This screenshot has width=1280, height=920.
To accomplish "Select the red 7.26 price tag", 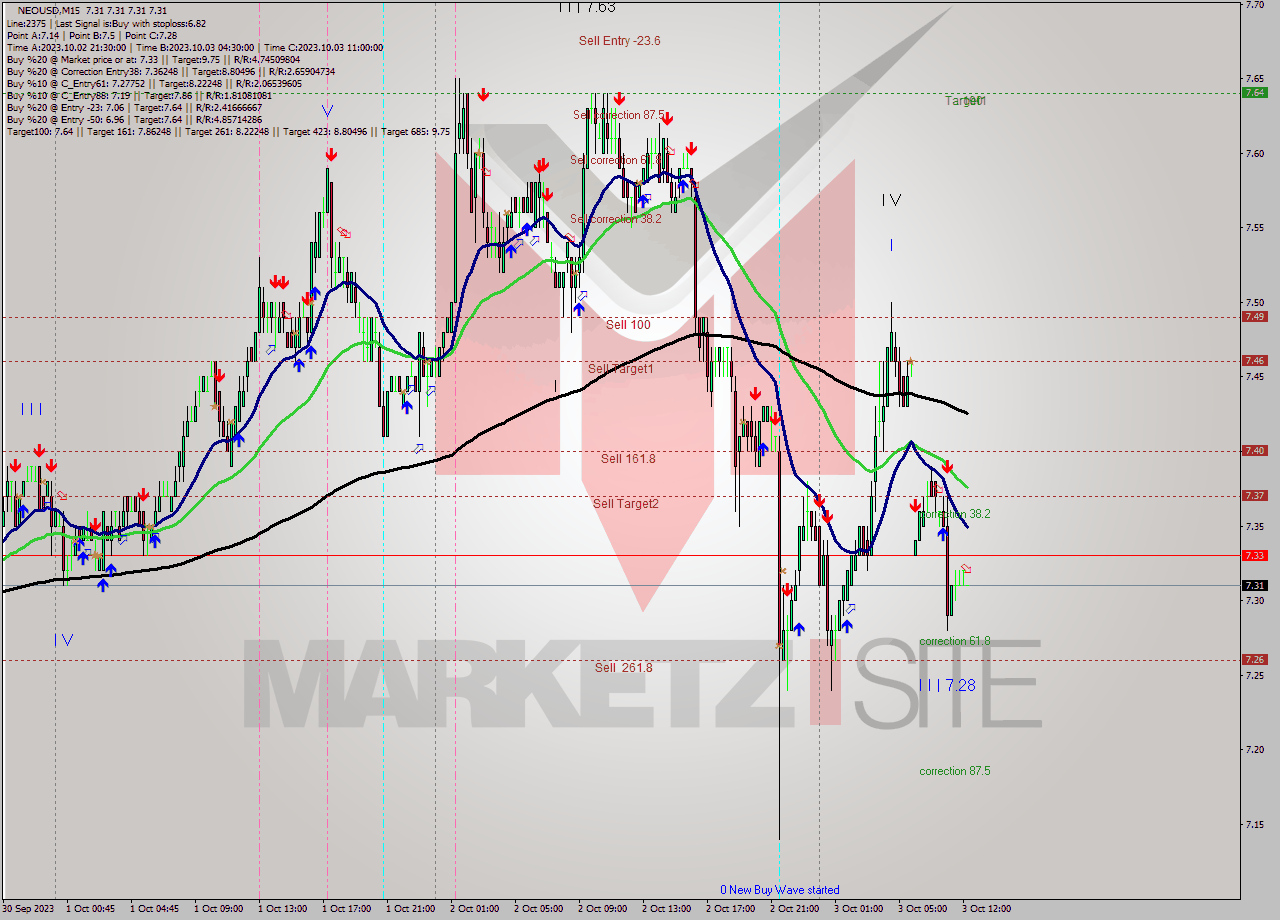I will point(1254,659).
